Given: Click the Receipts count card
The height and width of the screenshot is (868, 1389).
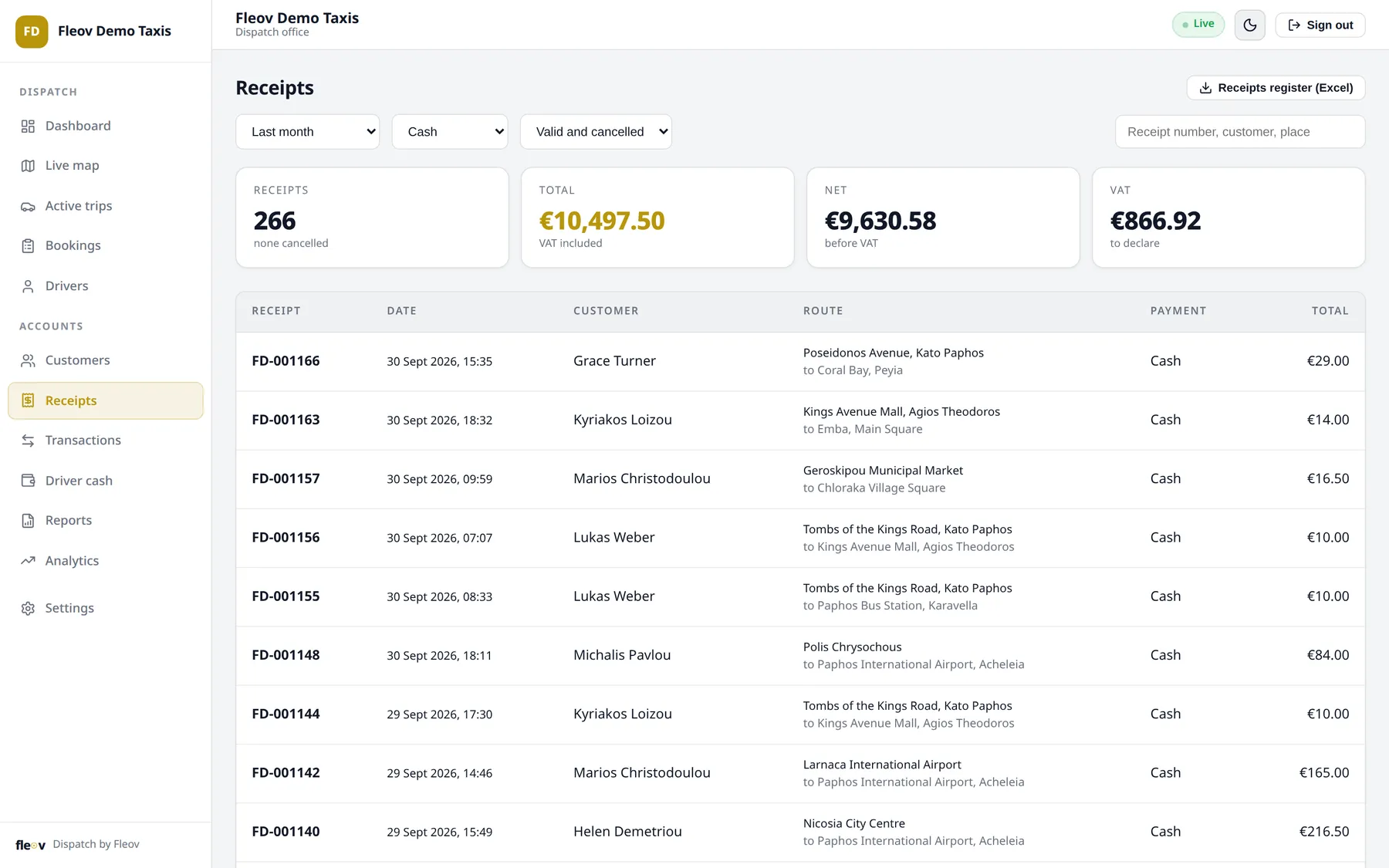Looking at the screenshot, I should pyautogui.click(x=372, y=218).
